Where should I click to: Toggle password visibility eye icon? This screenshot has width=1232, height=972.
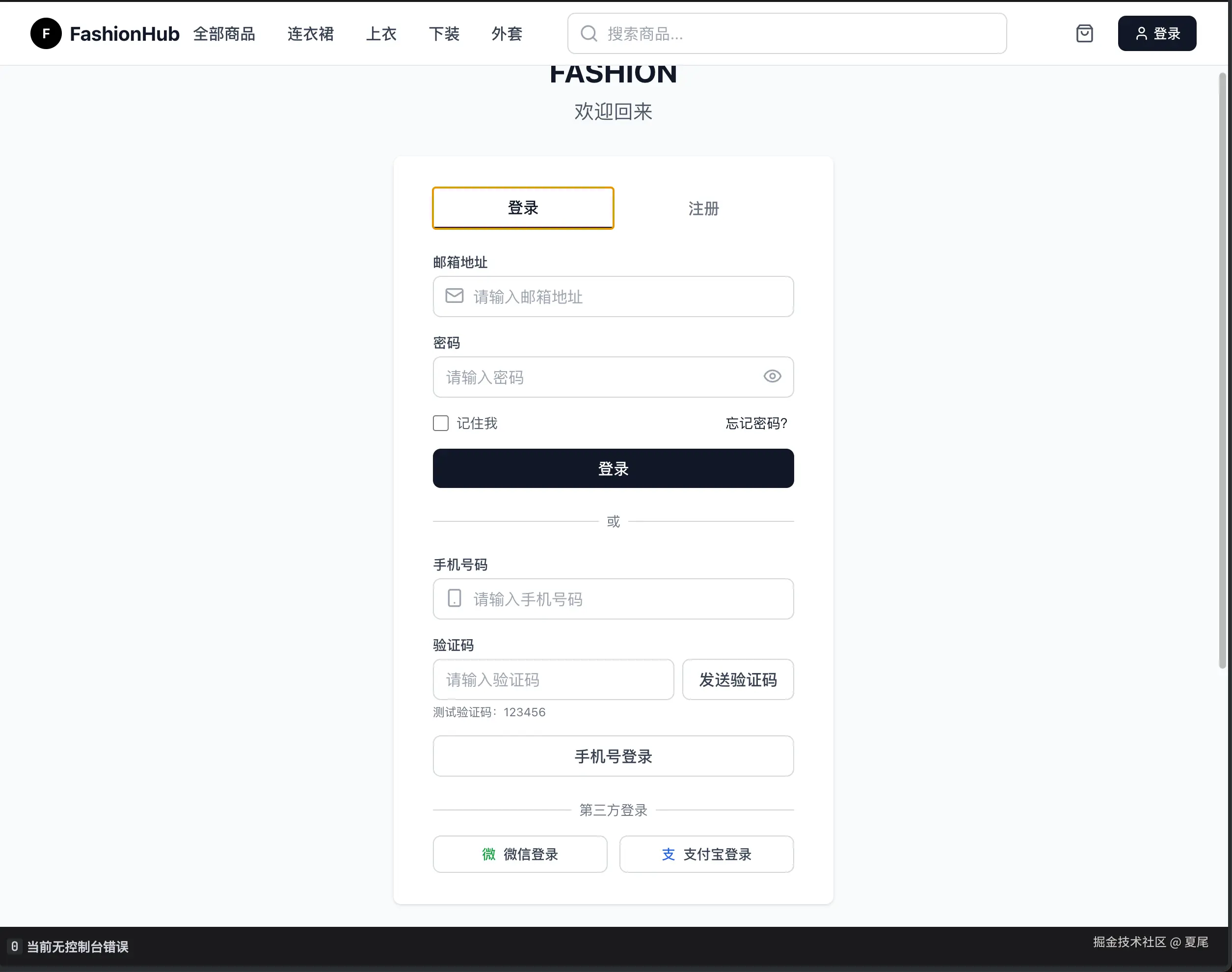coord(772,376)
